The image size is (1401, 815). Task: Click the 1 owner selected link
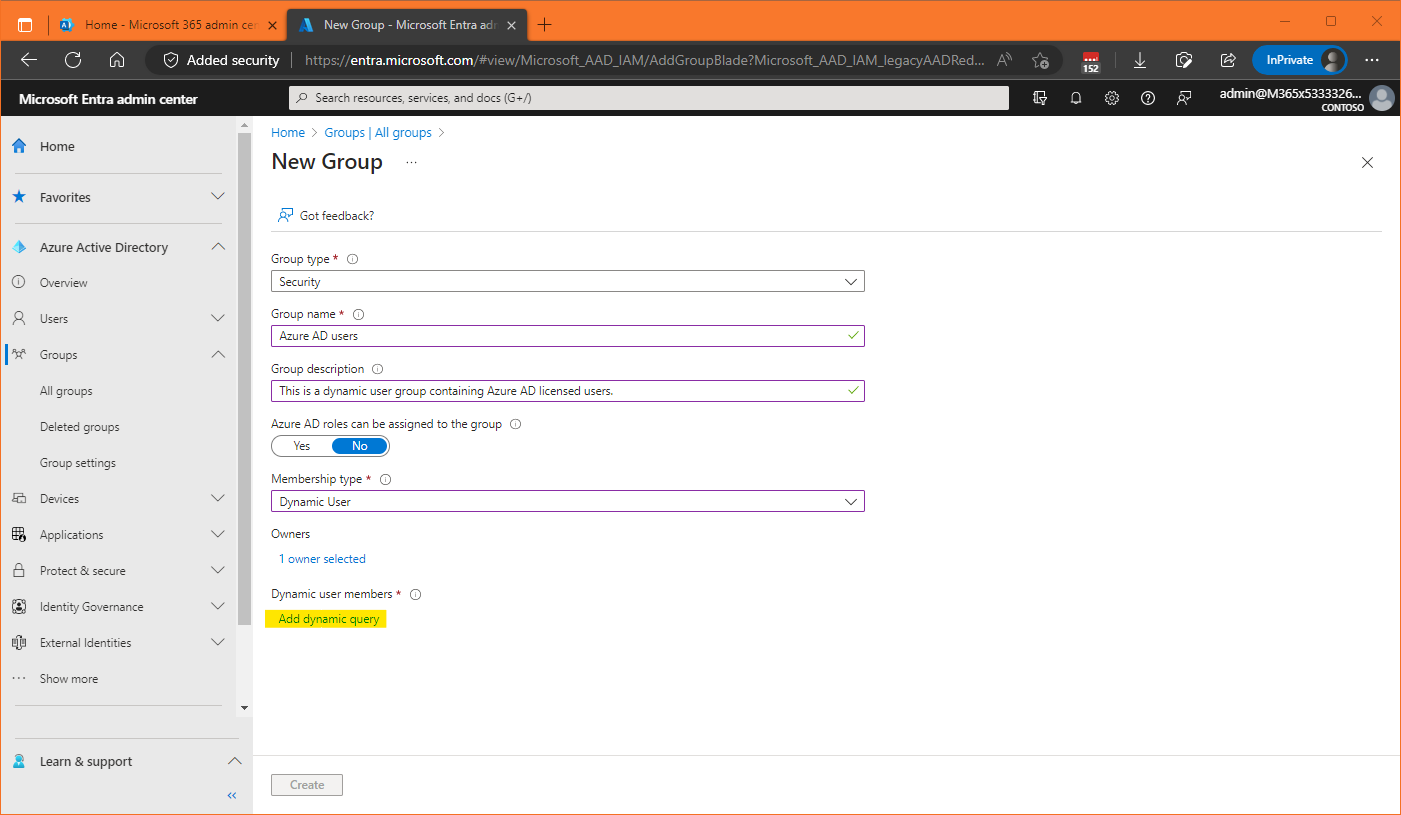(x=322, y=559)
